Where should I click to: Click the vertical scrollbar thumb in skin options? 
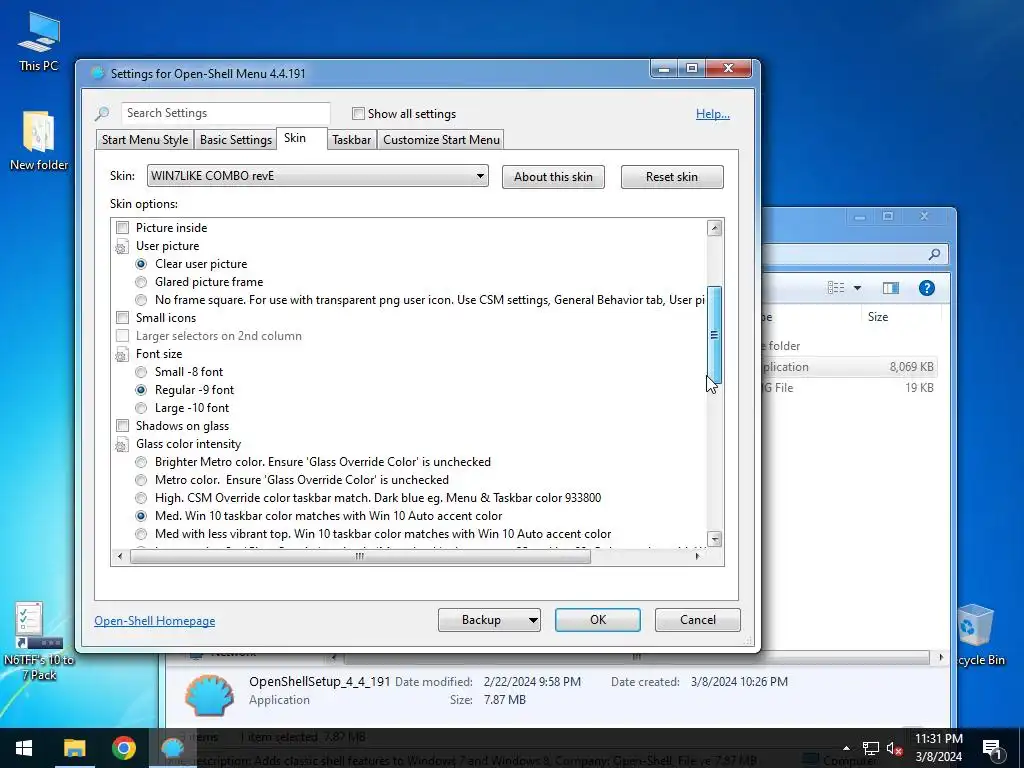pyautogui.click(x=714, y=334)
